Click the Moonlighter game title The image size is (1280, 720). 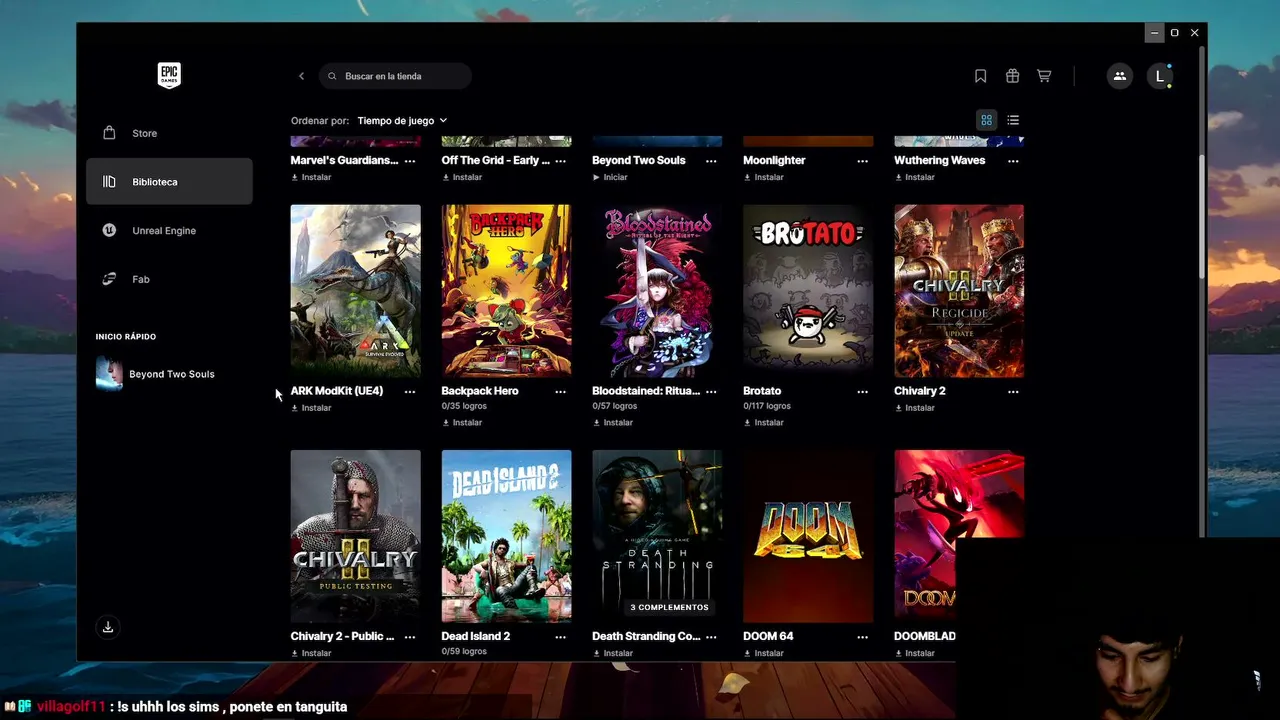click(x=774, y=160)
